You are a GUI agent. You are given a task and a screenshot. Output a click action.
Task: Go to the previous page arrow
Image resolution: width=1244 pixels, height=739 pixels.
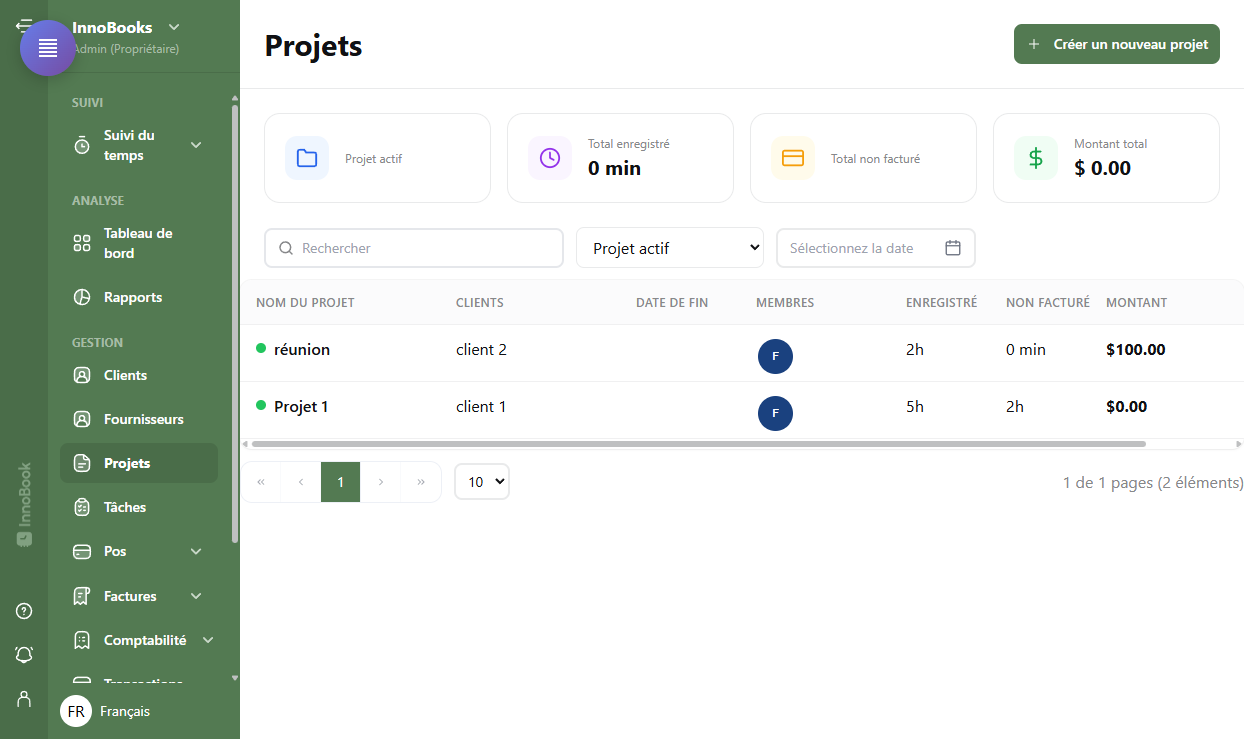point(300,482)
